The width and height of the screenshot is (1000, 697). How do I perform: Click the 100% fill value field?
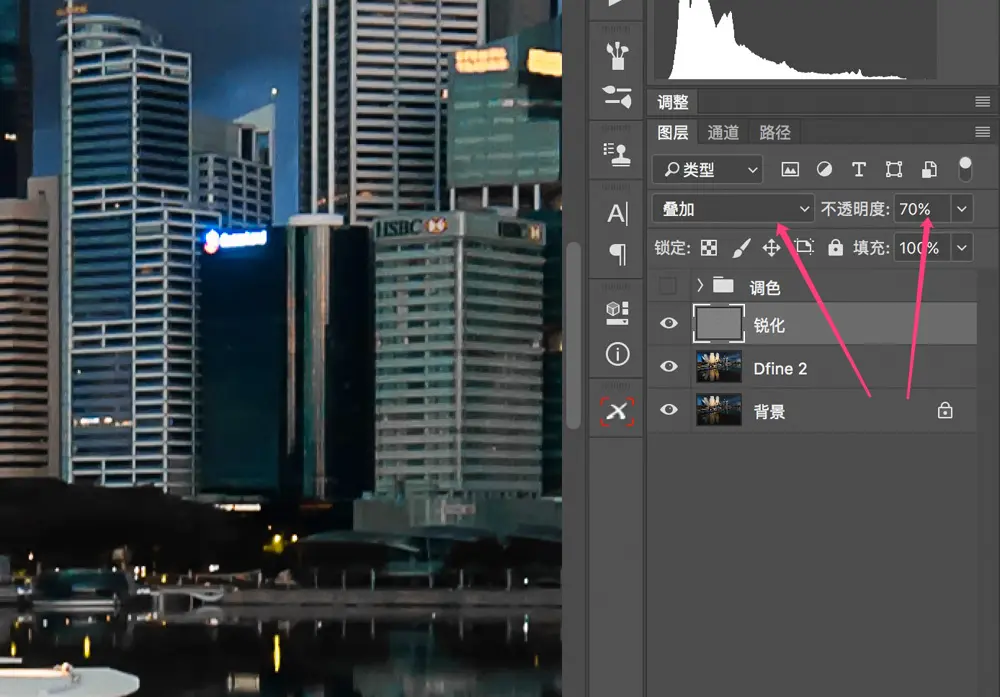click(x=922, y=247)
